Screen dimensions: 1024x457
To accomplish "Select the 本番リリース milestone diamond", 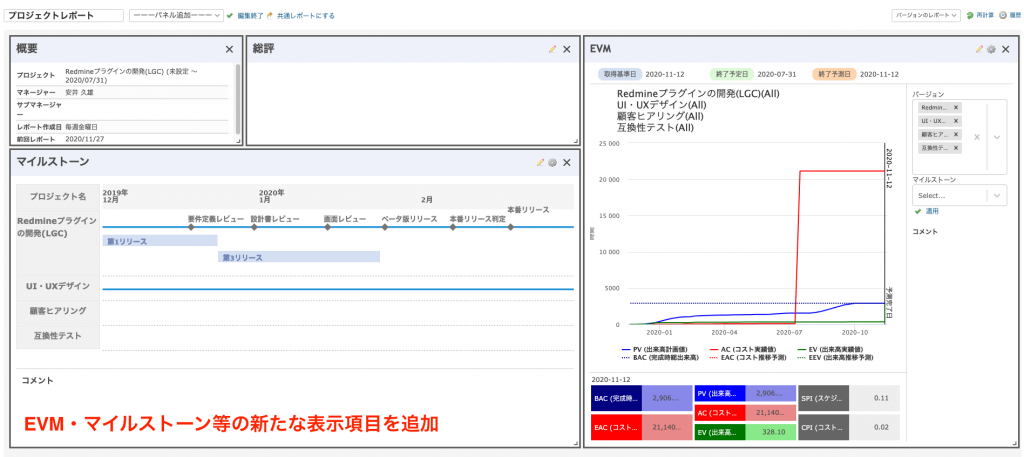I will [x=511, y=227].
